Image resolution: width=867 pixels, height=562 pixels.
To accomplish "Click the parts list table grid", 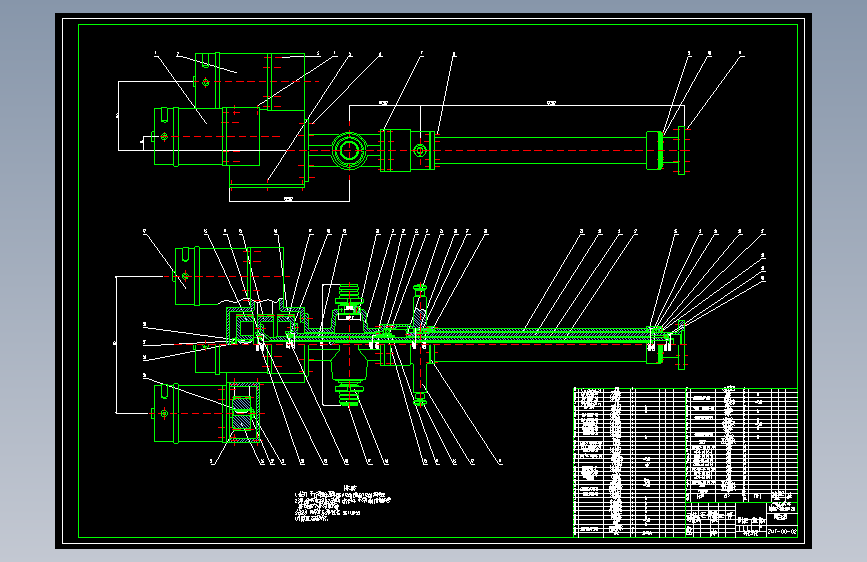I will (686, 462).
